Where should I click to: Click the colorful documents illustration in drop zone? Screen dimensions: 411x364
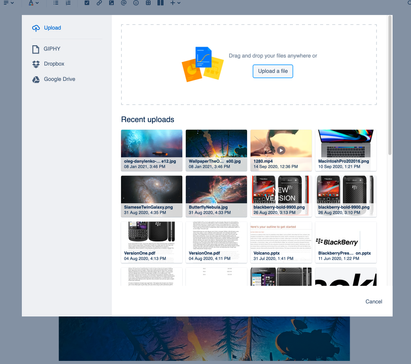[x=202, y=64]
